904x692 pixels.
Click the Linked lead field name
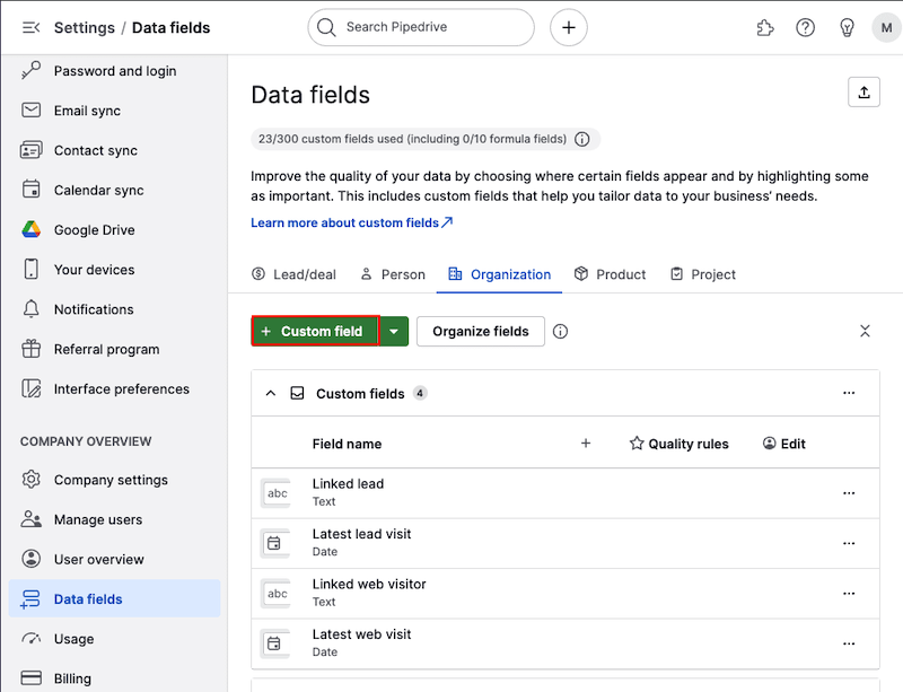(x=348, y=484)
